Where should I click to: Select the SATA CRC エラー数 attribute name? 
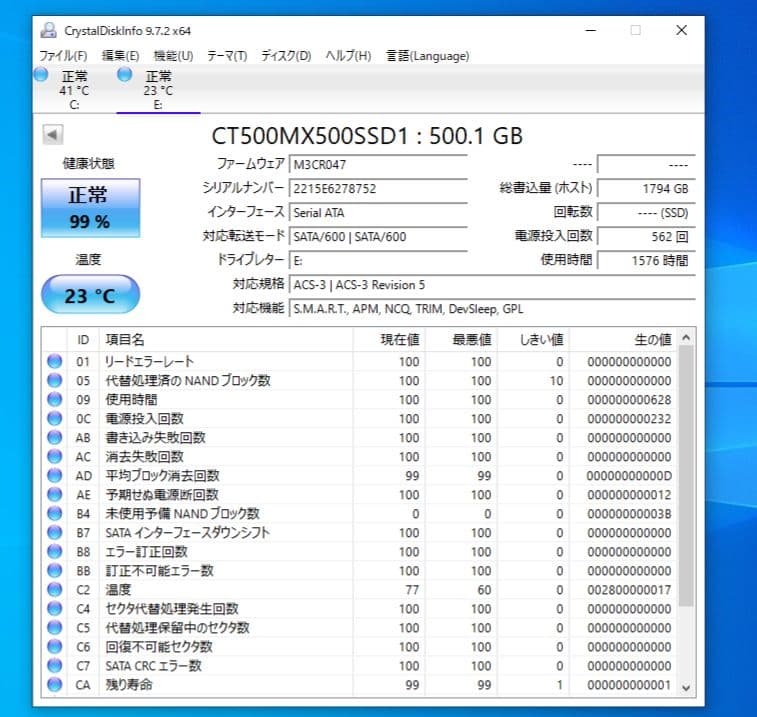coord(154,666)
